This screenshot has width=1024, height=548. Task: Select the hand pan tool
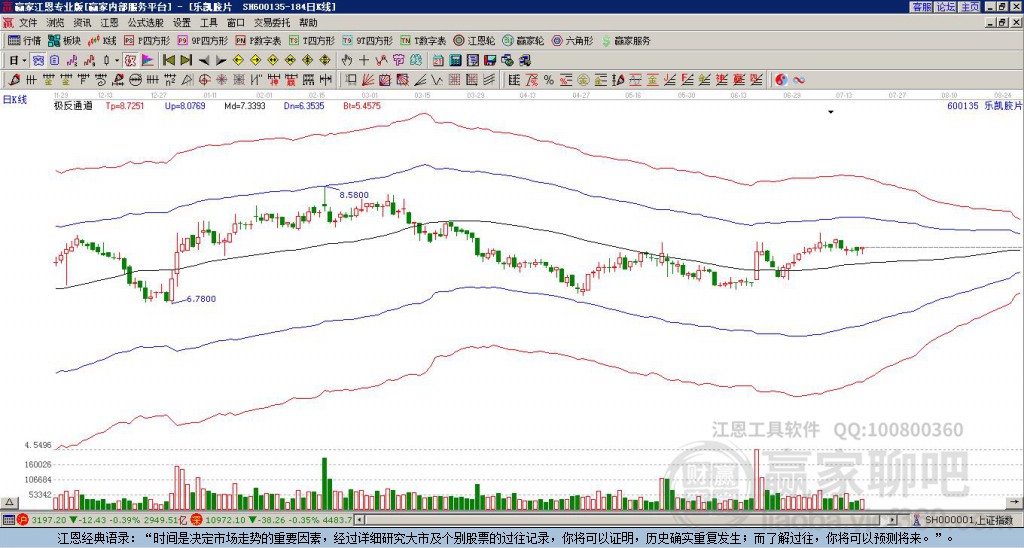[x=347, y=60]
